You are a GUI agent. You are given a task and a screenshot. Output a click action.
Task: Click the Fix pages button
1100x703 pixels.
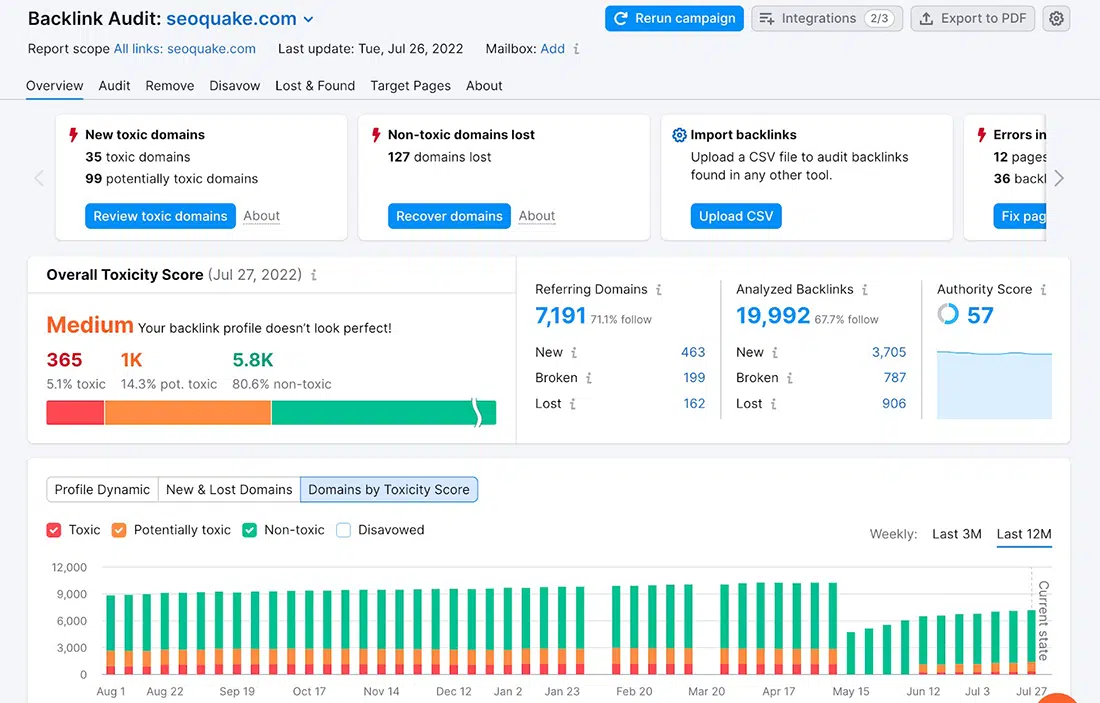1019,216
